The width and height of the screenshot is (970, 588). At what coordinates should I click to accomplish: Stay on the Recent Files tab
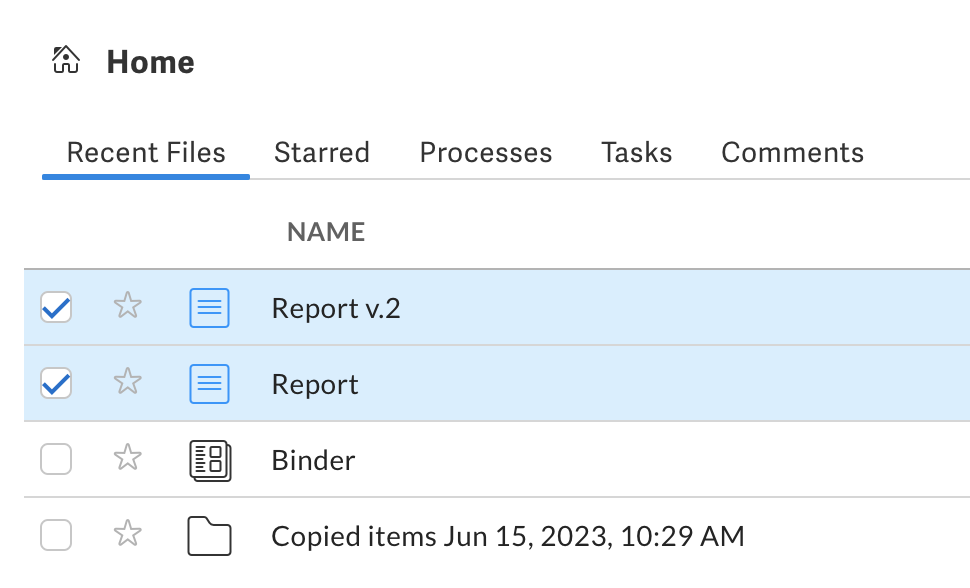[x=145, y=152]
